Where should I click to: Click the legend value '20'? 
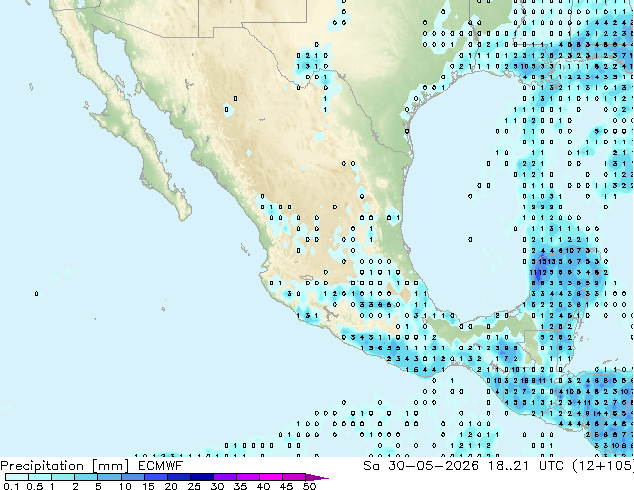point(171,486)
